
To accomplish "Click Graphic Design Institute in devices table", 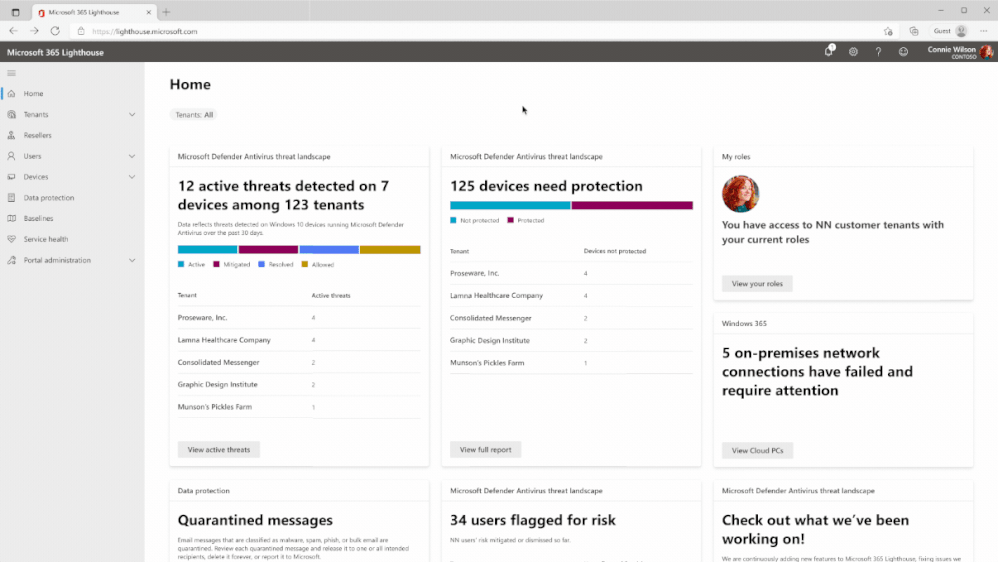I will coord(489,341).
